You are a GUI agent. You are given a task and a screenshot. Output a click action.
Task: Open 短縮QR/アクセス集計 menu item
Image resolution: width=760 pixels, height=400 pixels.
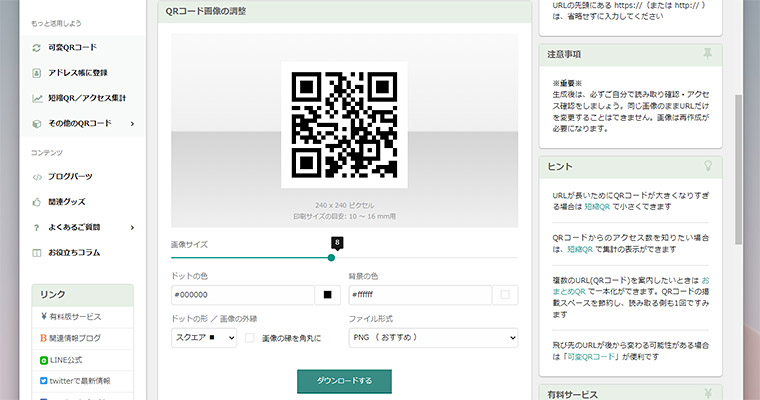[87, 98]
